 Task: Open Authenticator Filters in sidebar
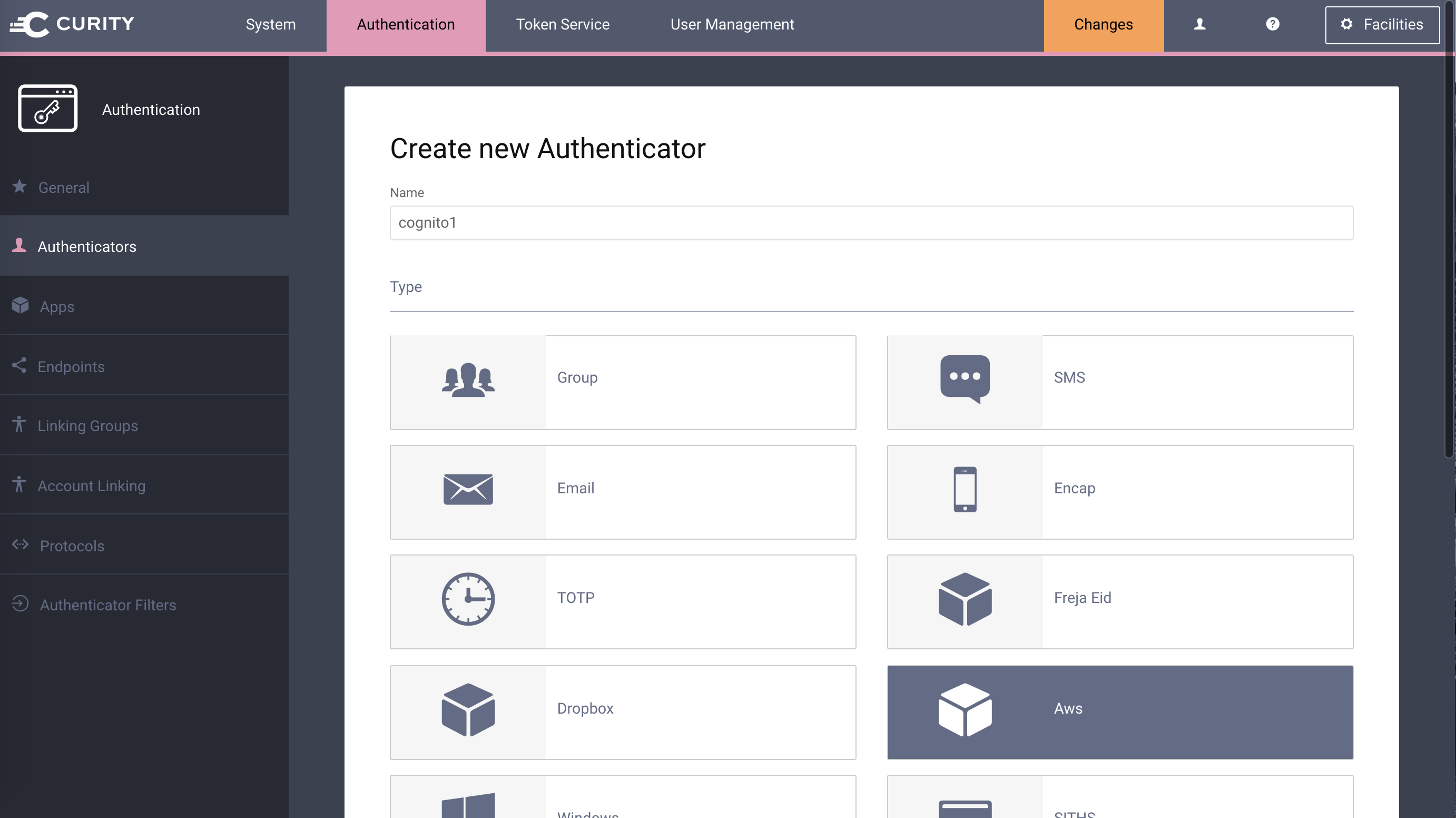tap(108, 605)
